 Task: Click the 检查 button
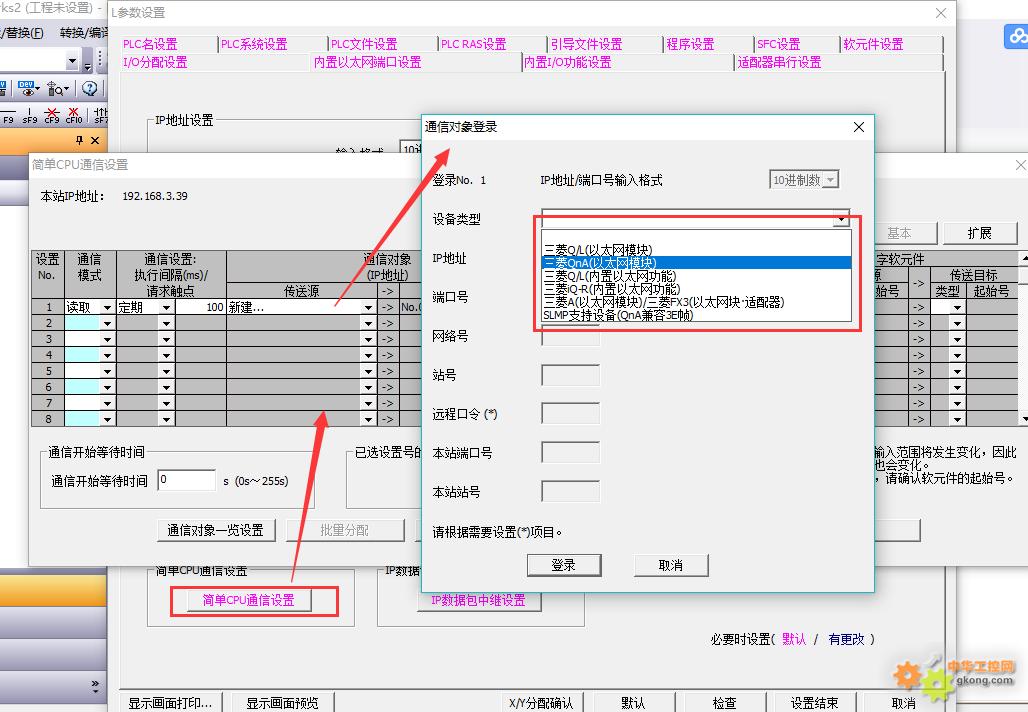click(x=724, y=703)
